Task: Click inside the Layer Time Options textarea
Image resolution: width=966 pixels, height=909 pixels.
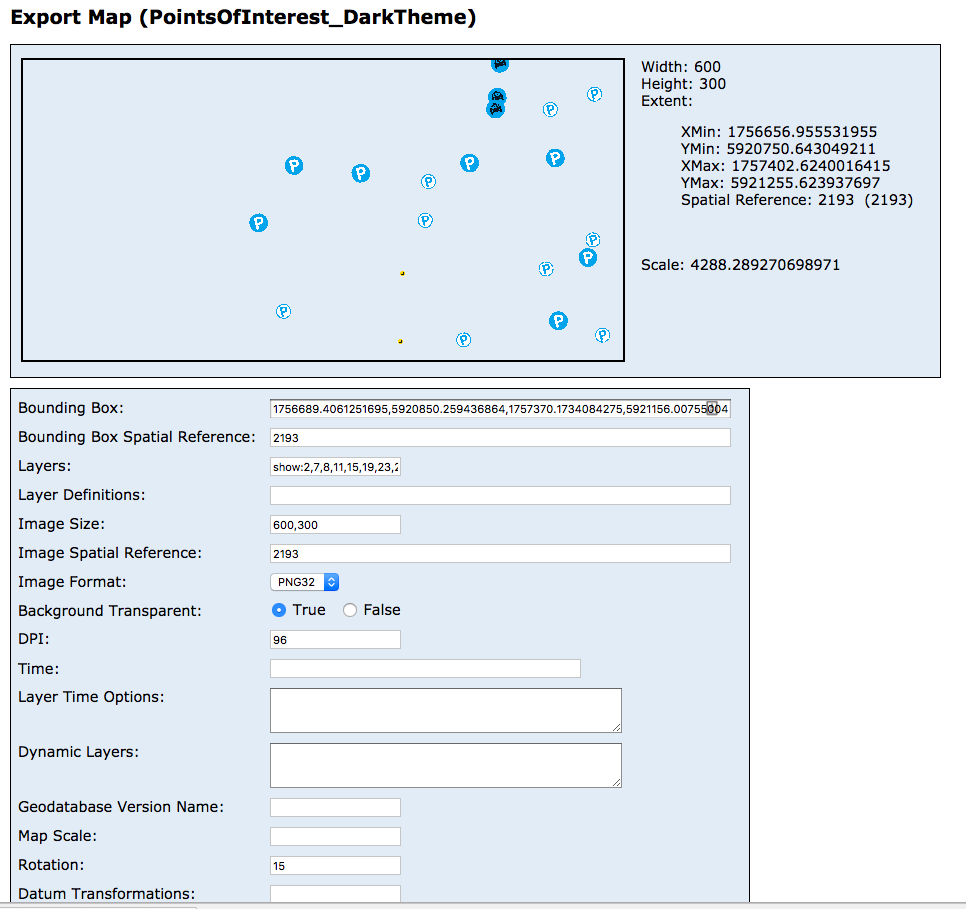Action: [x=446, y=711]
